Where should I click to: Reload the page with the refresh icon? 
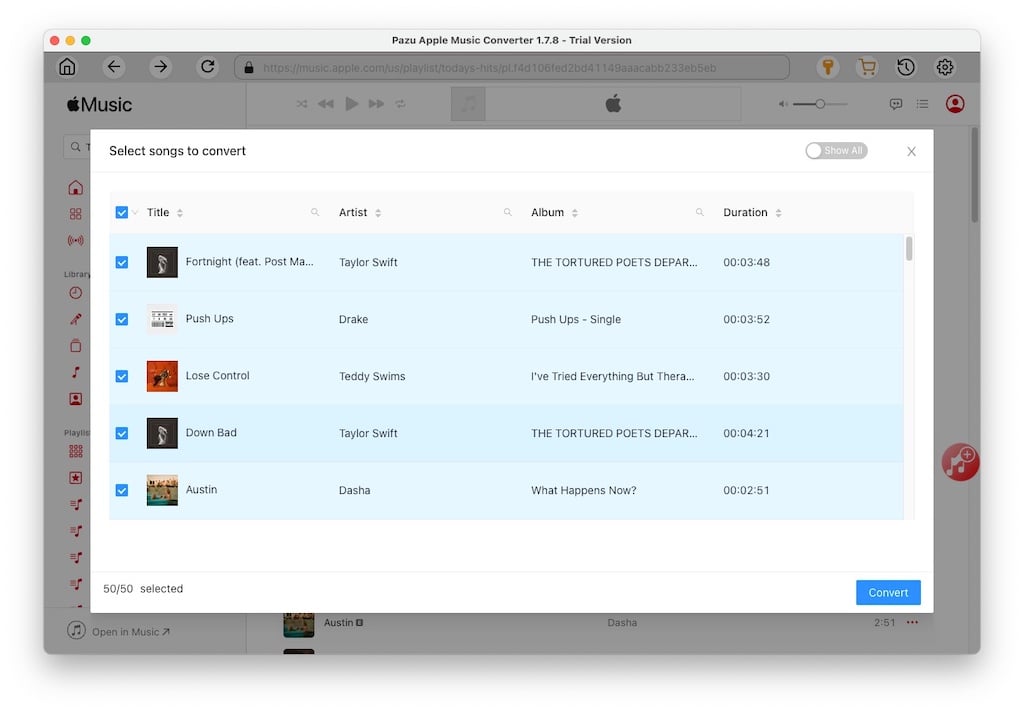coord(208,67)
